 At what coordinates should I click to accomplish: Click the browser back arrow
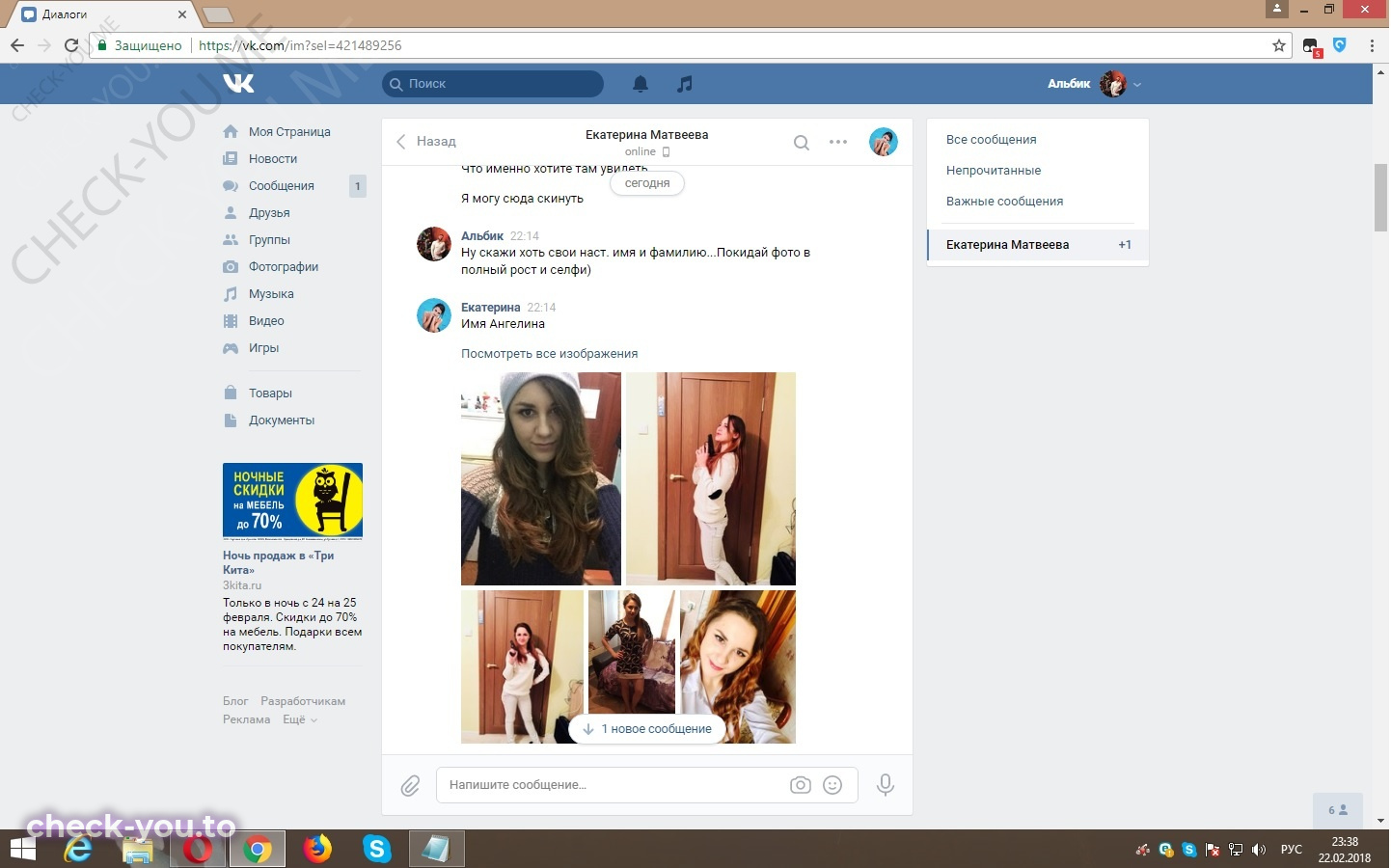(17, 45)
